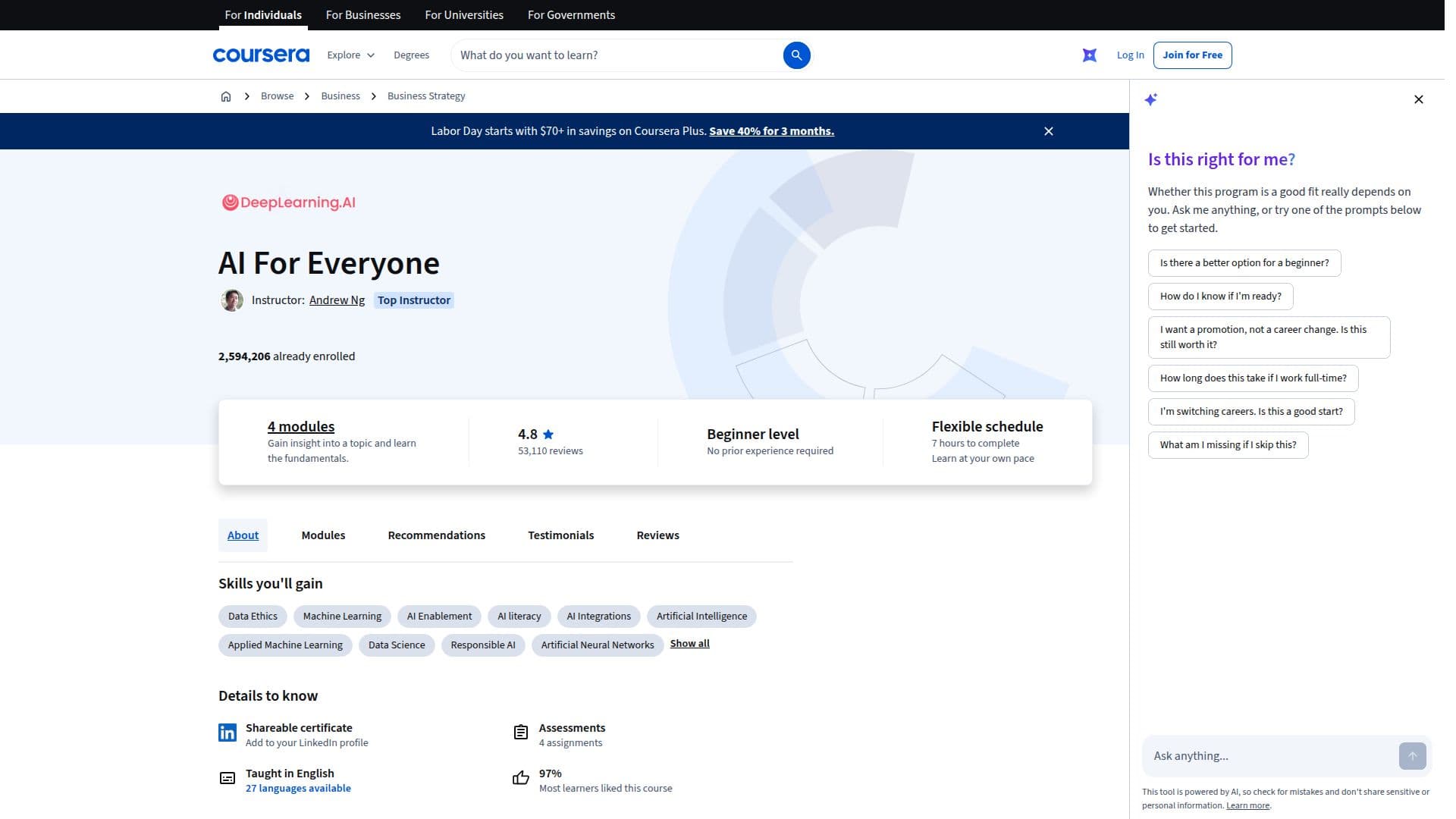The height and width of the screenshot is (819, 1456).
Task: Click Business Strategy breadcrumb
Action: point(426,96)
